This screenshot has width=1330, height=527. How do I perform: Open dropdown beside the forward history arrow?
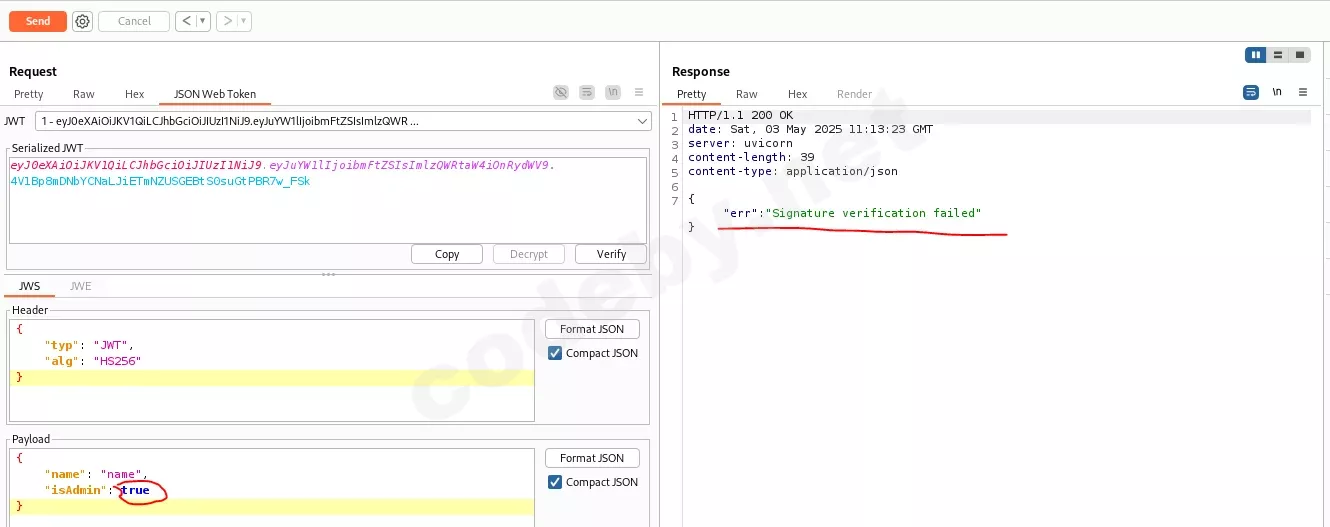point(245,21)
